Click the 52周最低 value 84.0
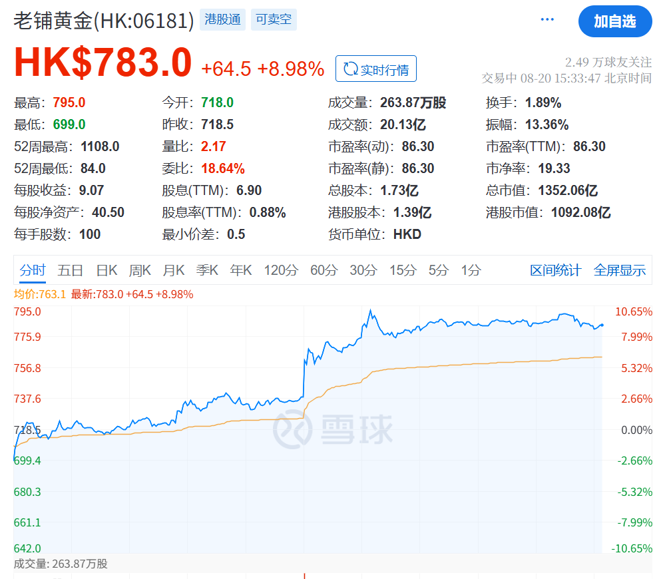 [x=93, y=168]
